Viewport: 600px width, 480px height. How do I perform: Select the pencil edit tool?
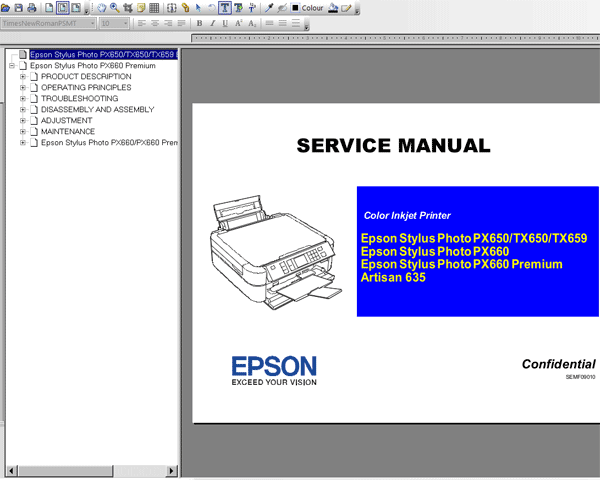coord(346,8)
